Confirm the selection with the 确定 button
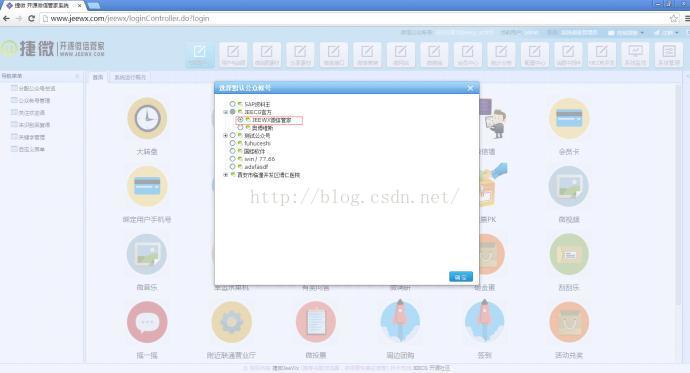 [461, 276]
